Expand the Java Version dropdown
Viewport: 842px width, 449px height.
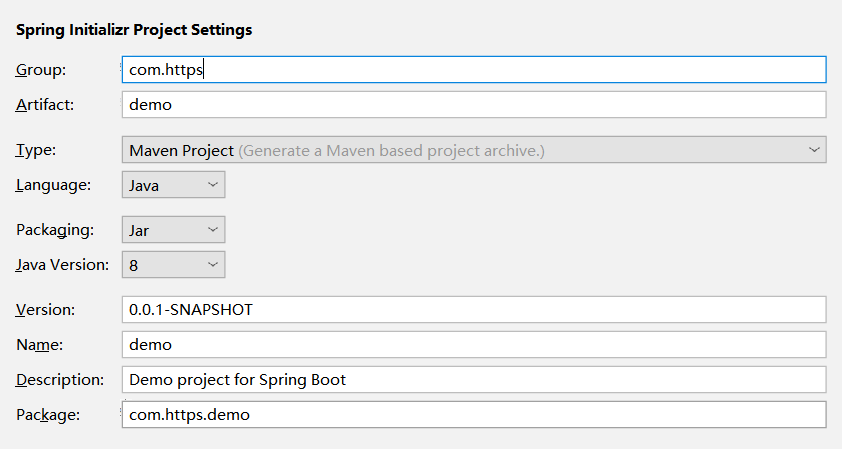(x=173, y=264)
